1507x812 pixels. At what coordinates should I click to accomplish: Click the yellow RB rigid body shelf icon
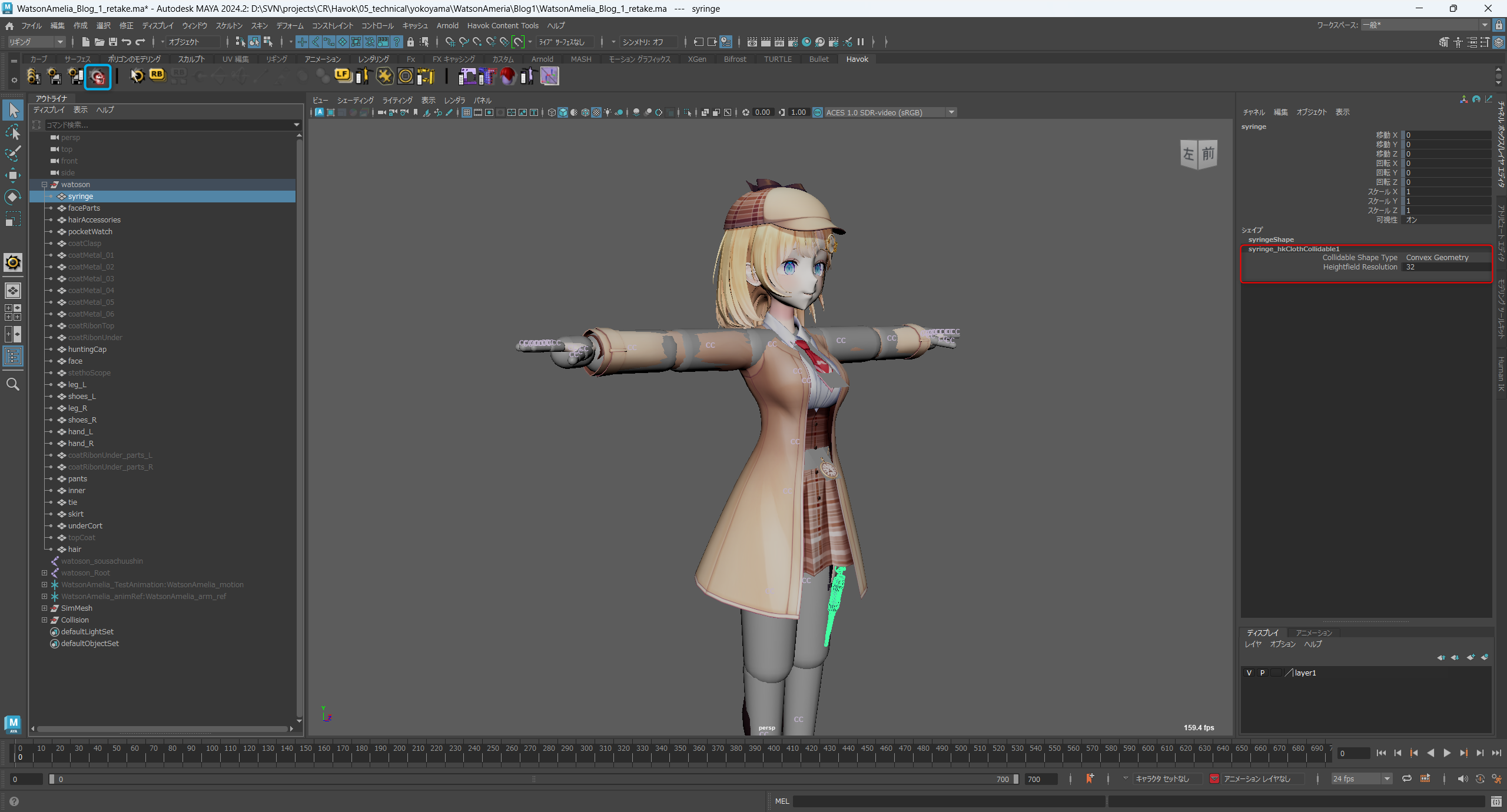[x=157, y=75]
